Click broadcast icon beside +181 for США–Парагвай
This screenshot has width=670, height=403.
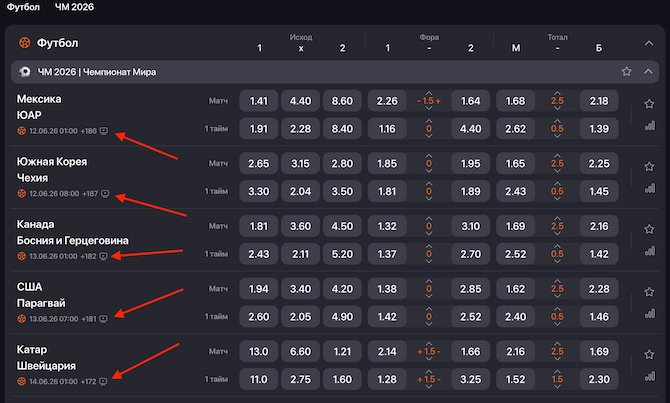click(103, 319)
